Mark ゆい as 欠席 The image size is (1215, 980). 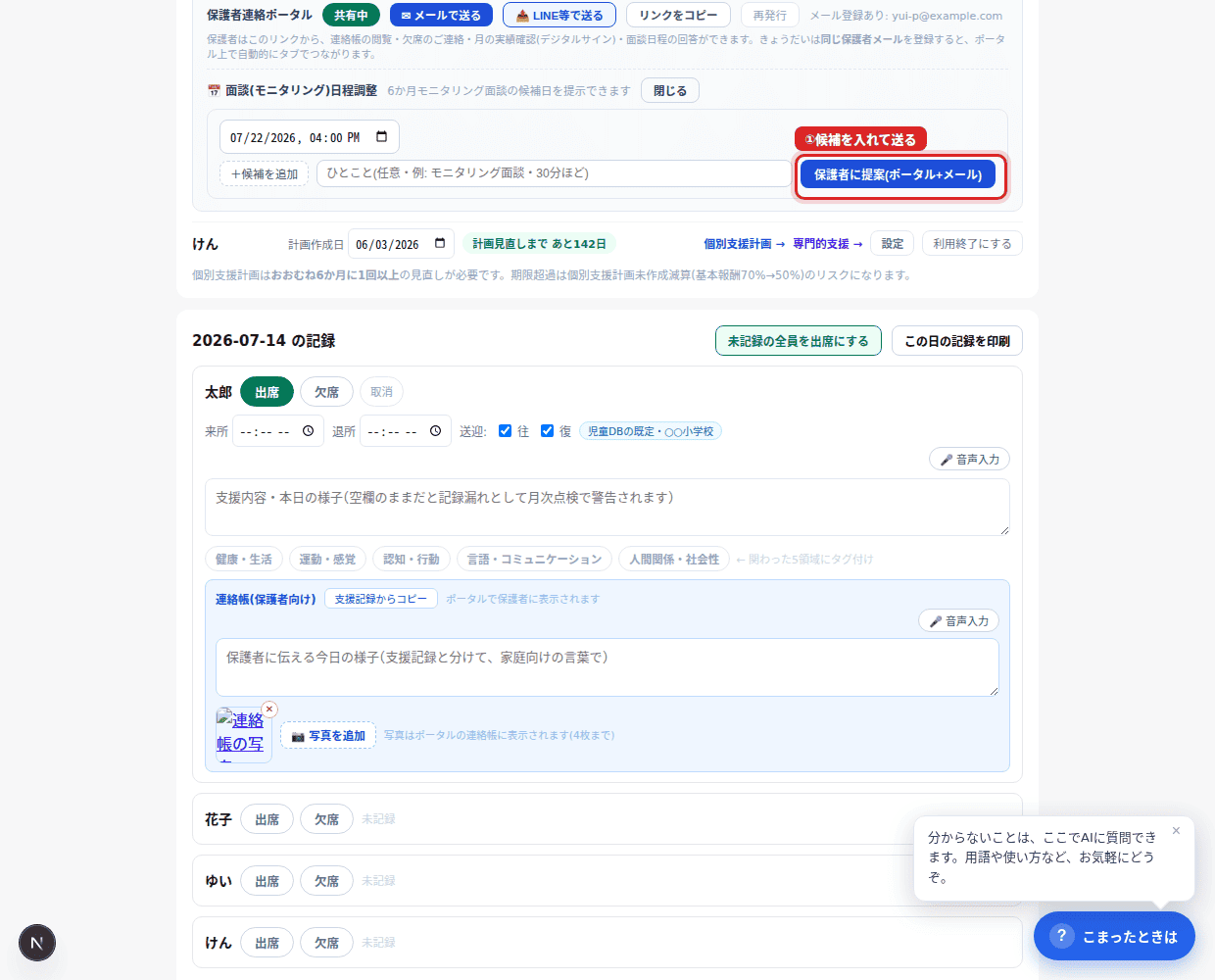coord(326,881)
